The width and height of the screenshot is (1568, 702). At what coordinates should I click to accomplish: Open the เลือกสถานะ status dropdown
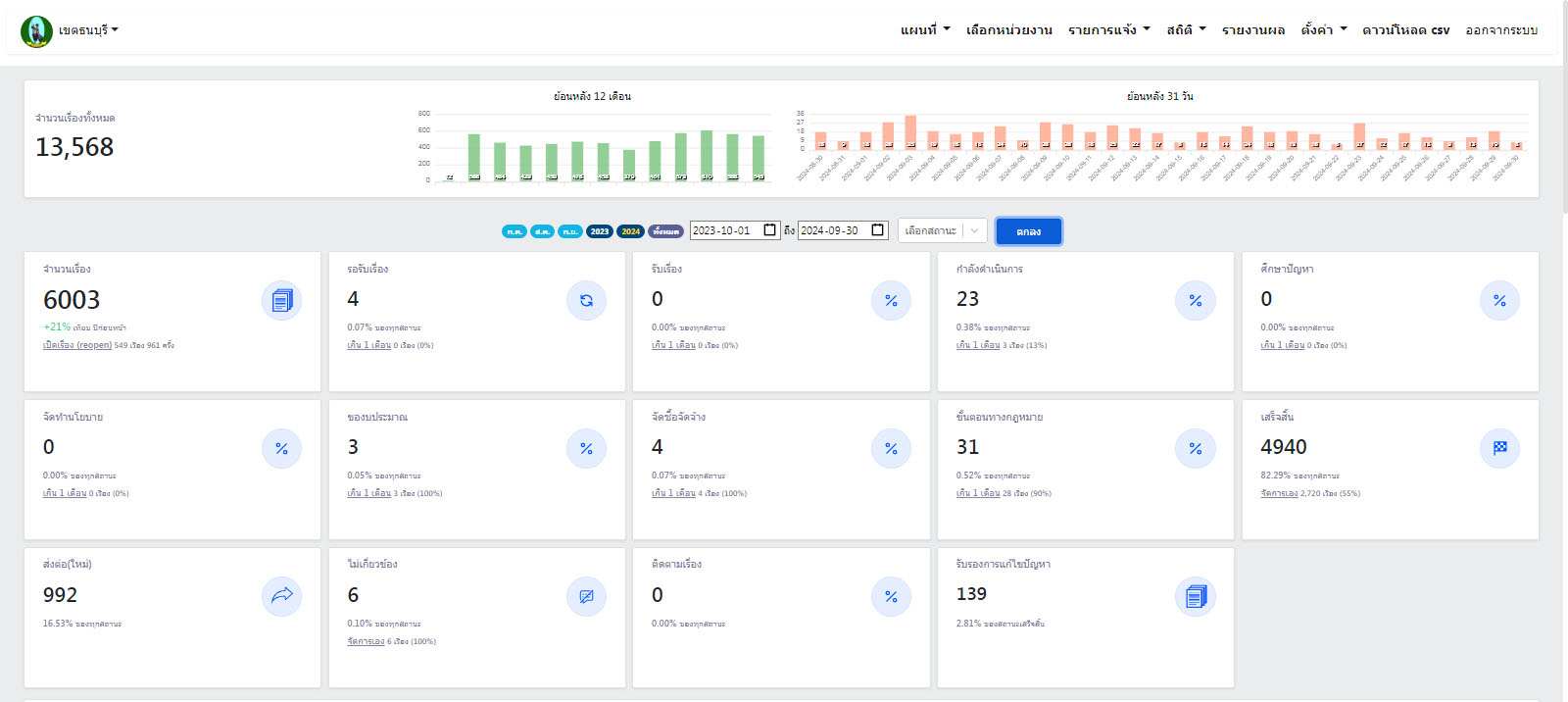pyautogui.click(x=942, y=230)
